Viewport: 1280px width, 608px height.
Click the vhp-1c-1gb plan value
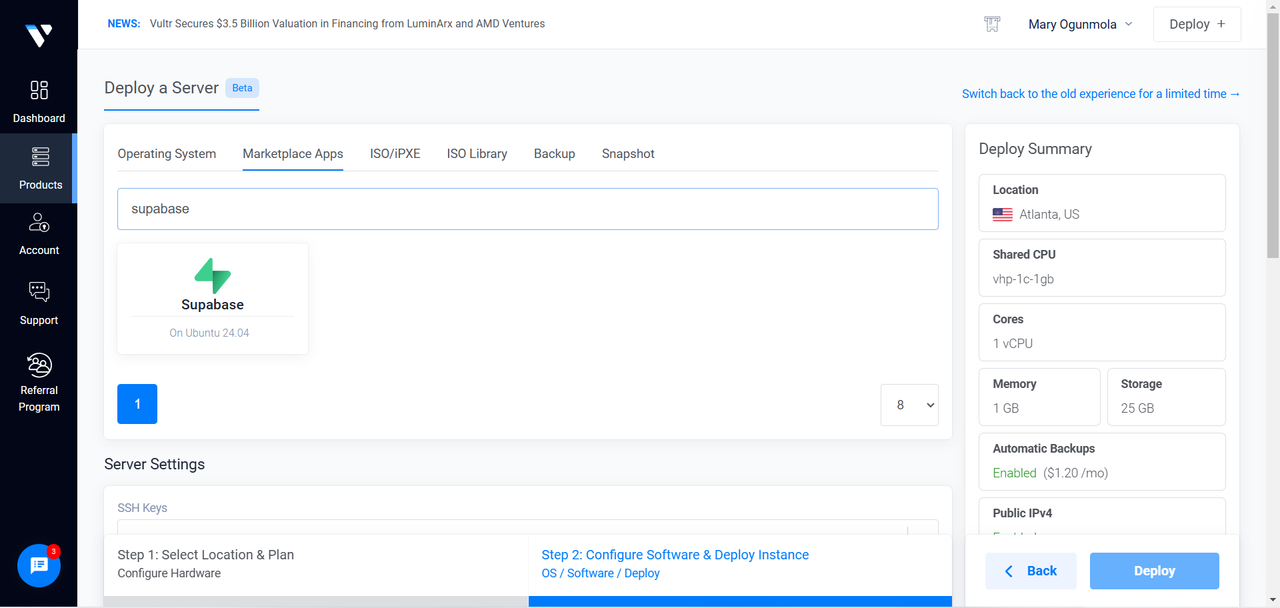[1023, 279]
